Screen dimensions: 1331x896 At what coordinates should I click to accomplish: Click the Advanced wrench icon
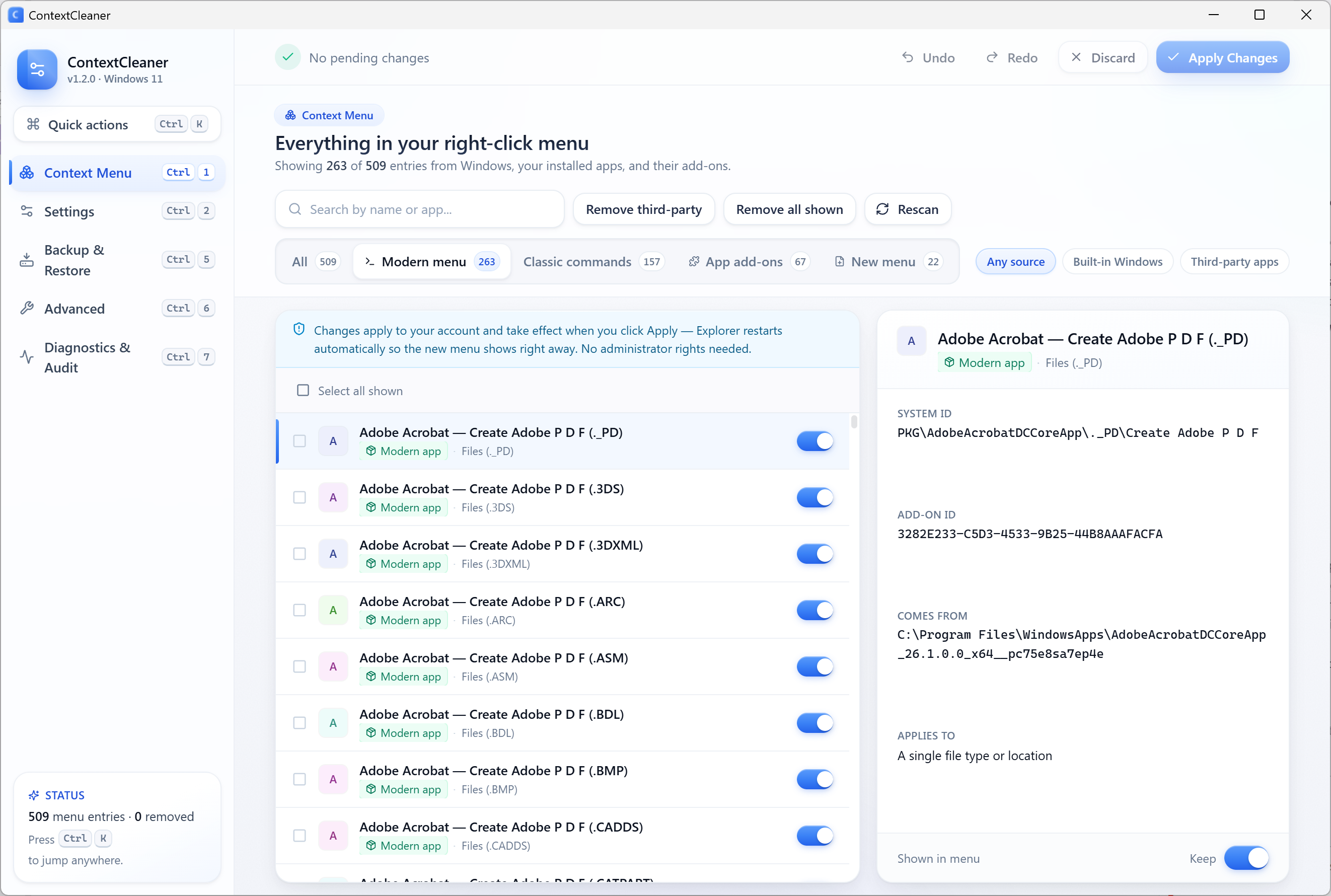pyautogui.click(x=27, y=309)
